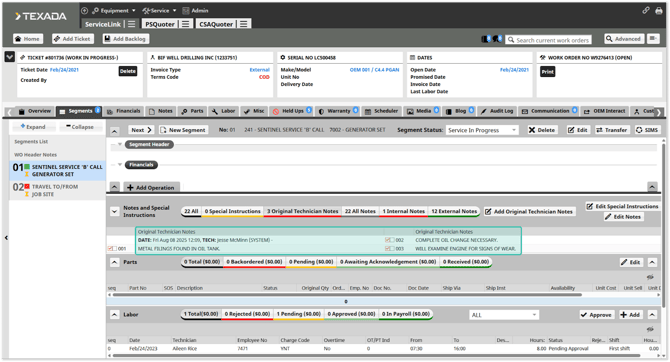670x362 pixels.
Task: Click the Add Operation button
Action: click(150, 188)
